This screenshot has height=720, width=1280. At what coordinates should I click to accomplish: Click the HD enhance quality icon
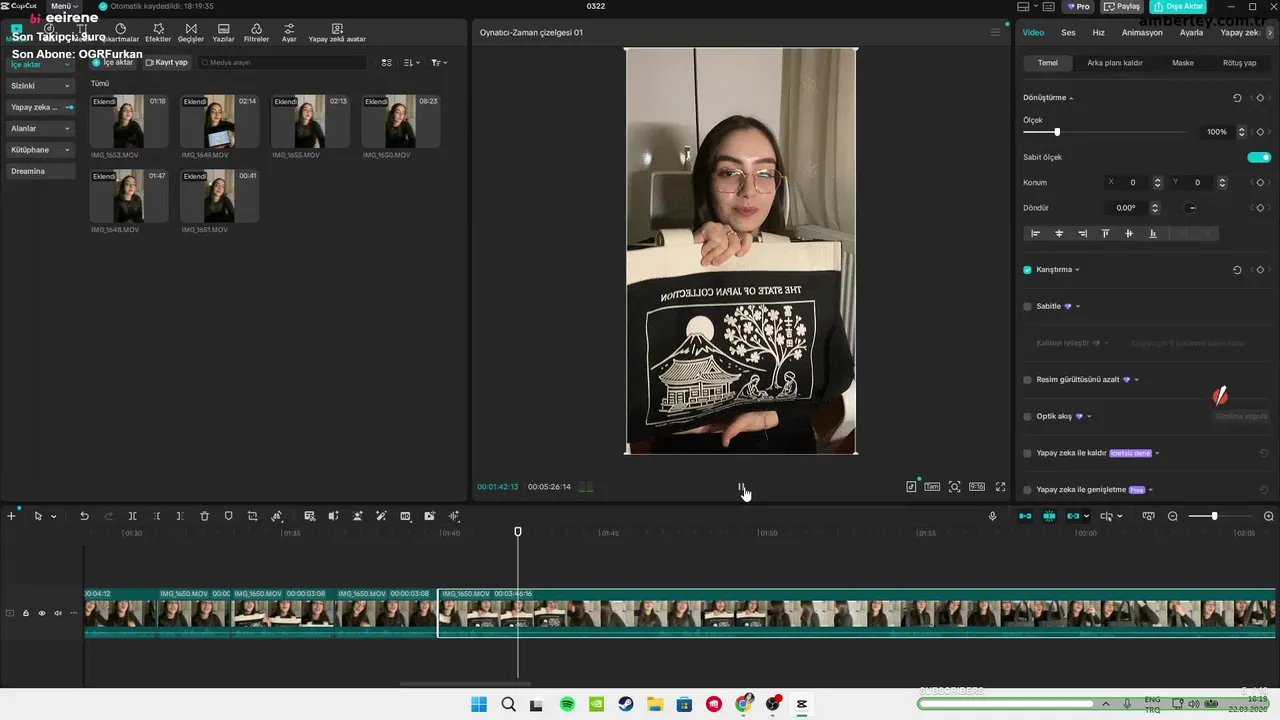tap(405, 516)
